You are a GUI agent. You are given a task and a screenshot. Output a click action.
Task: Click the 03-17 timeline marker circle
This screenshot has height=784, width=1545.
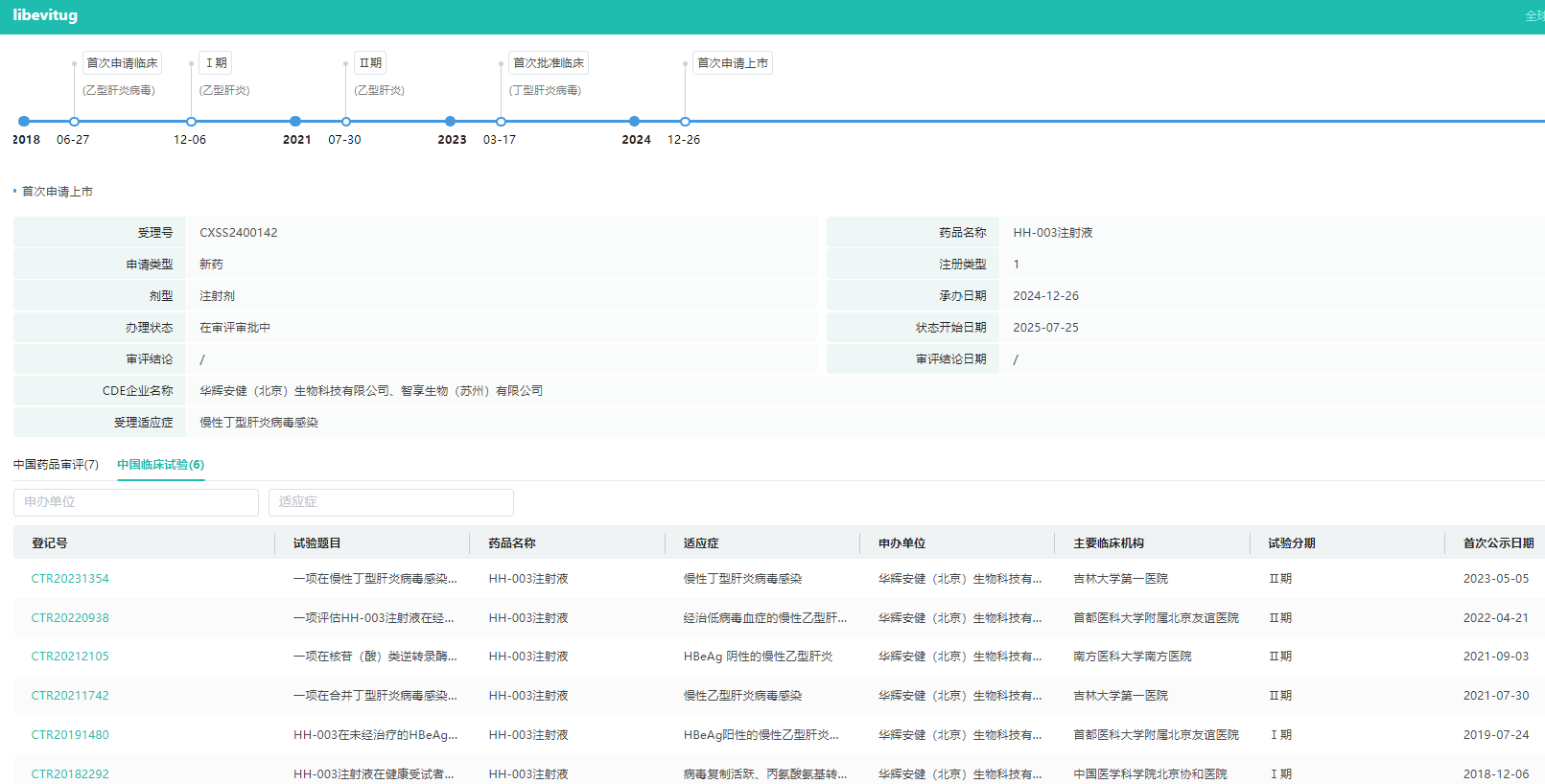click(x=501, y=122)
